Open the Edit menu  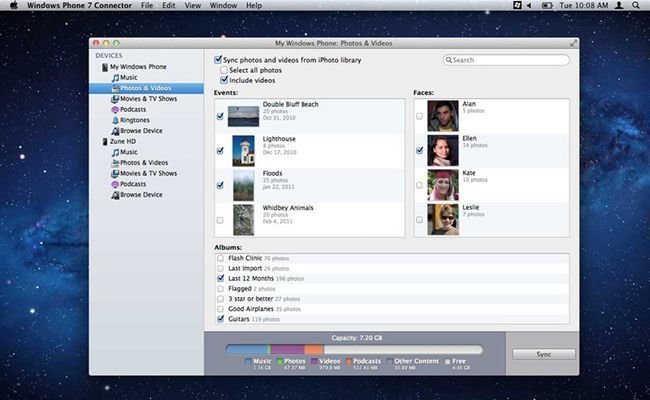tap(169, 5)
